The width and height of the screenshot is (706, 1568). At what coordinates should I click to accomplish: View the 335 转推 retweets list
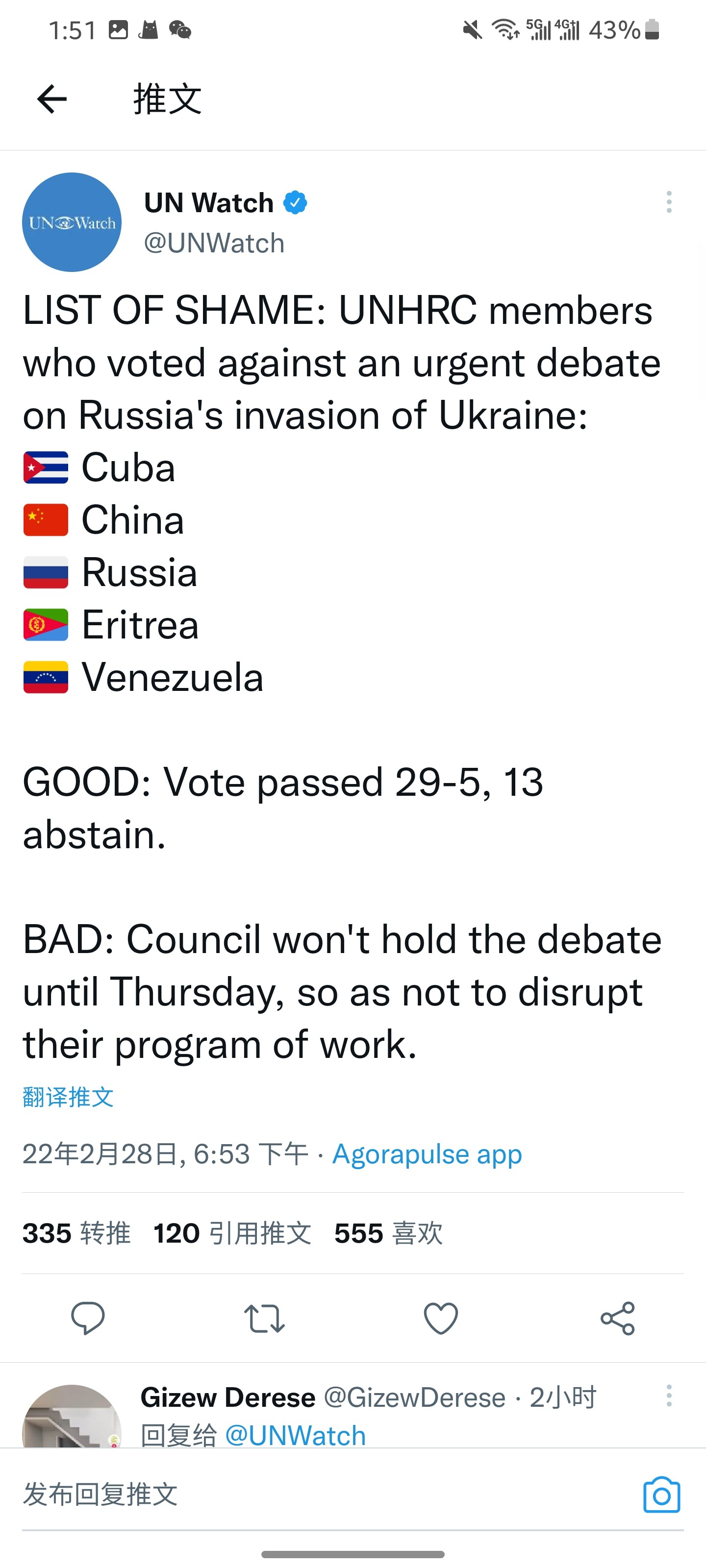coord(77,1233)
